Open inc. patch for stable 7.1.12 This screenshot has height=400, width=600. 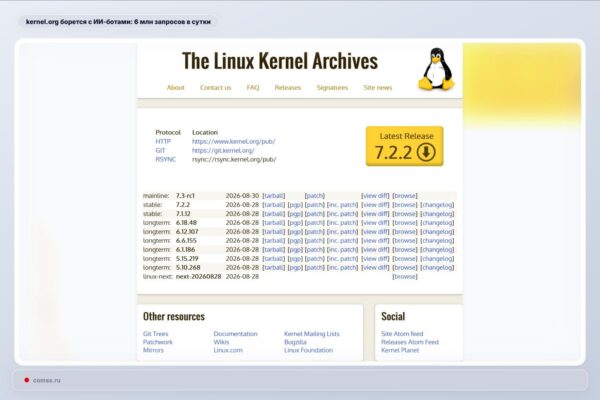click(342, 214)
